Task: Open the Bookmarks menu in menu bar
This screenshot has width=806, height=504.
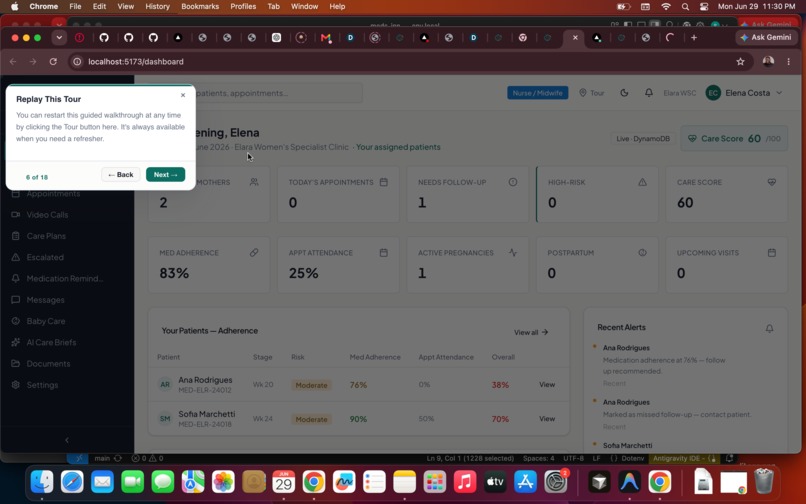Action: (x=200, y=7)
